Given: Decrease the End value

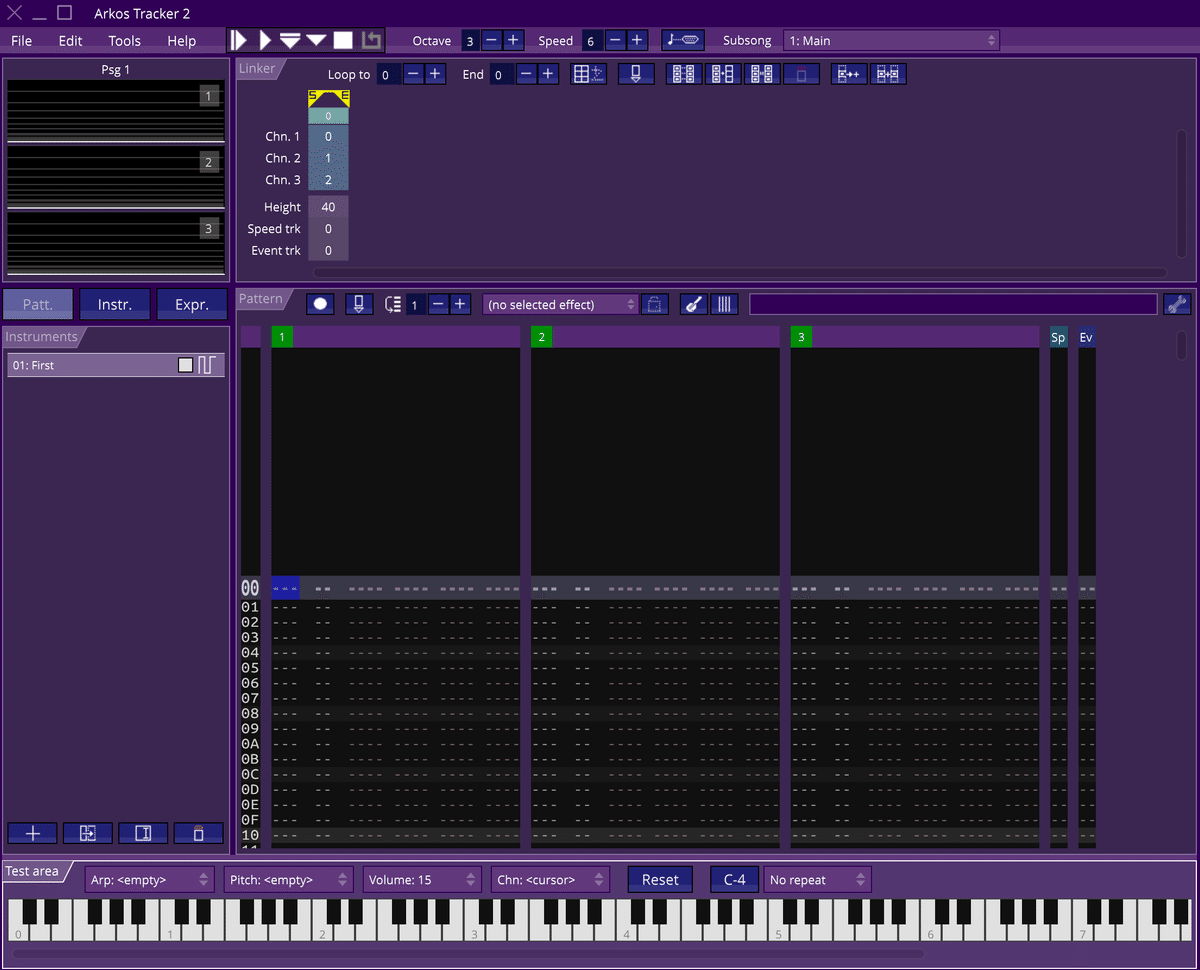Looking at the screenshot, I should click(x=527, y=74).
